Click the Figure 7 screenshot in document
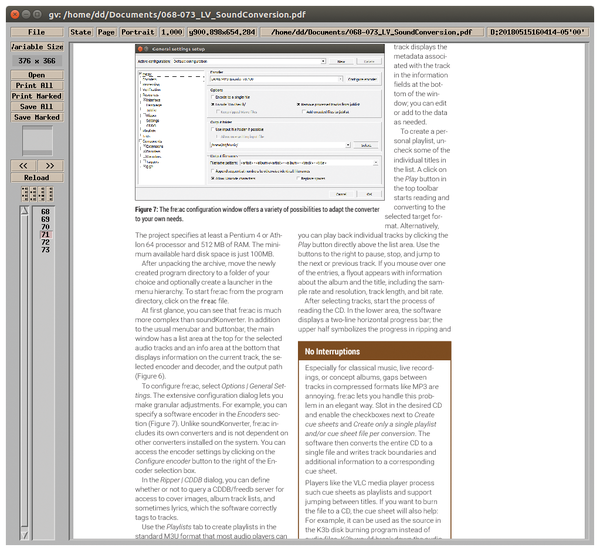The image size is (600, 551). pyautogui.click(x=259, y=122)
